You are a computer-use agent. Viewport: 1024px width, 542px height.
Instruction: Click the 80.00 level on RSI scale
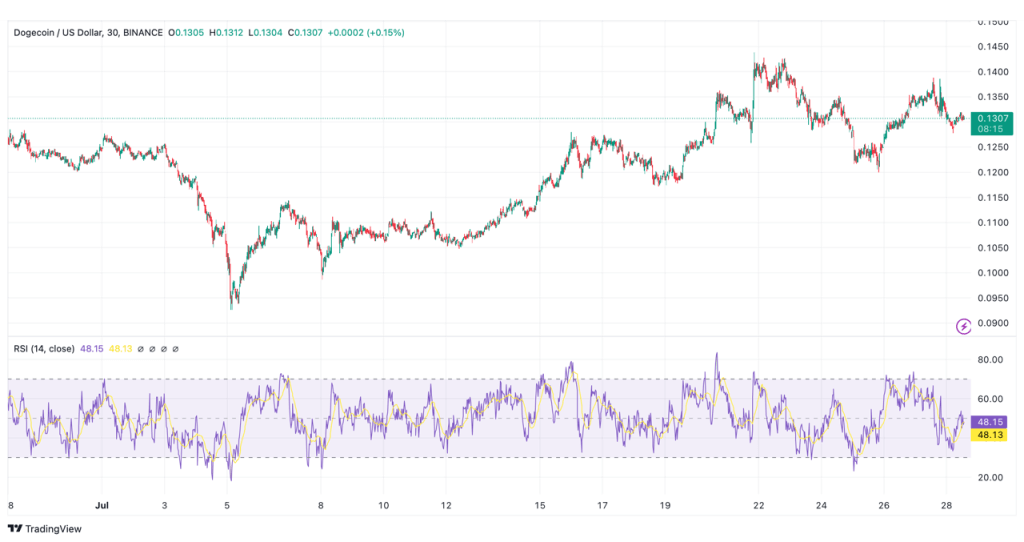tap(990, 360)
